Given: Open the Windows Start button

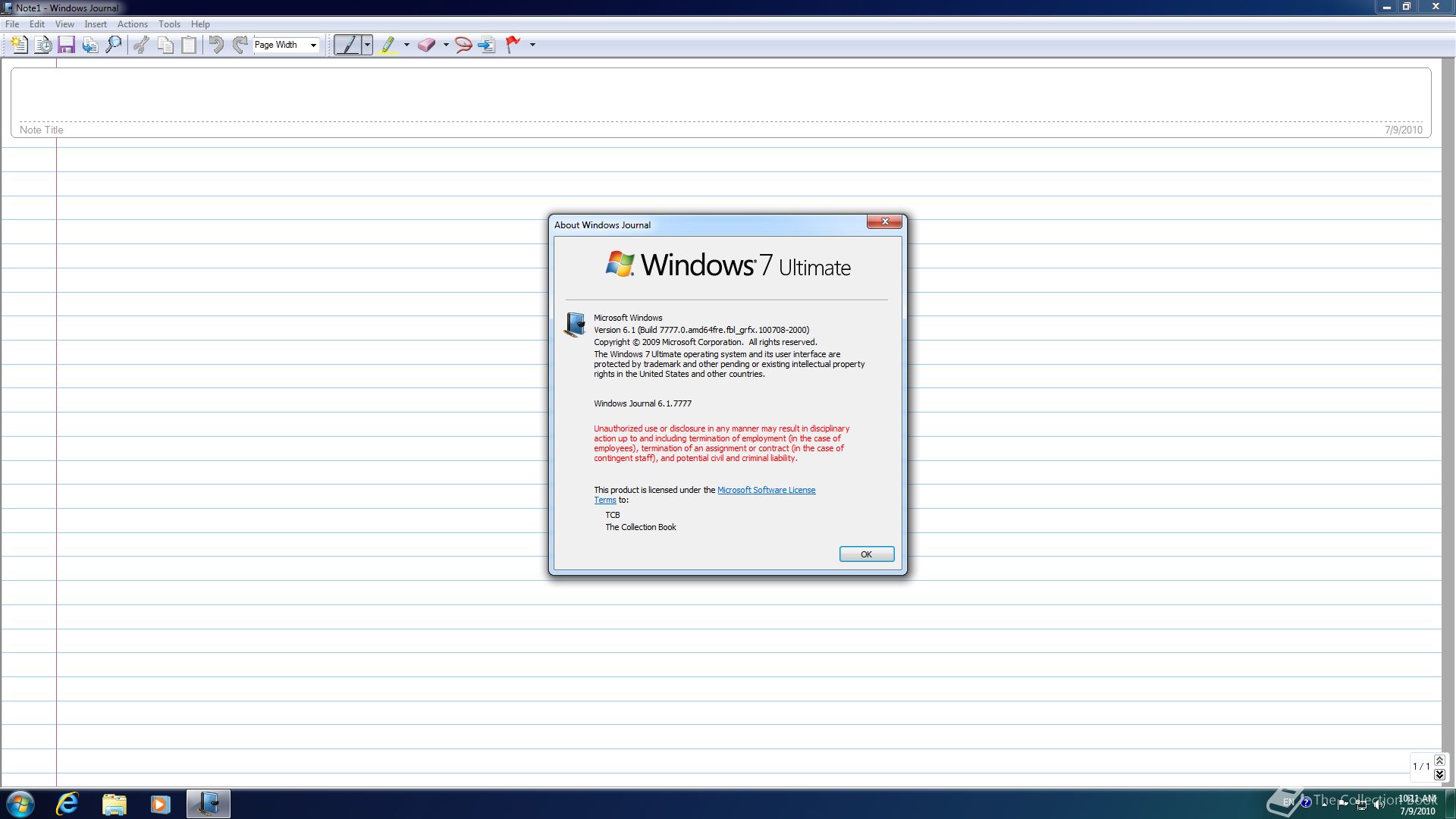Looking at the screenshot, I should [x=20, y=804].
